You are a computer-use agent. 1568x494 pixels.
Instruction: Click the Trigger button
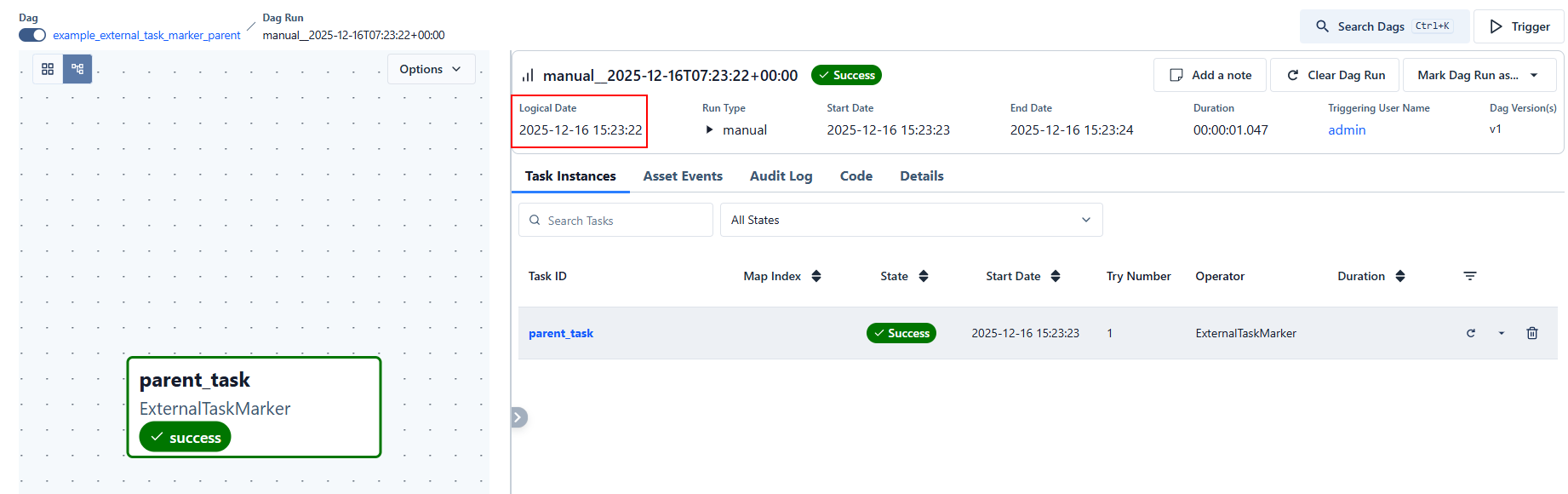1519,26
